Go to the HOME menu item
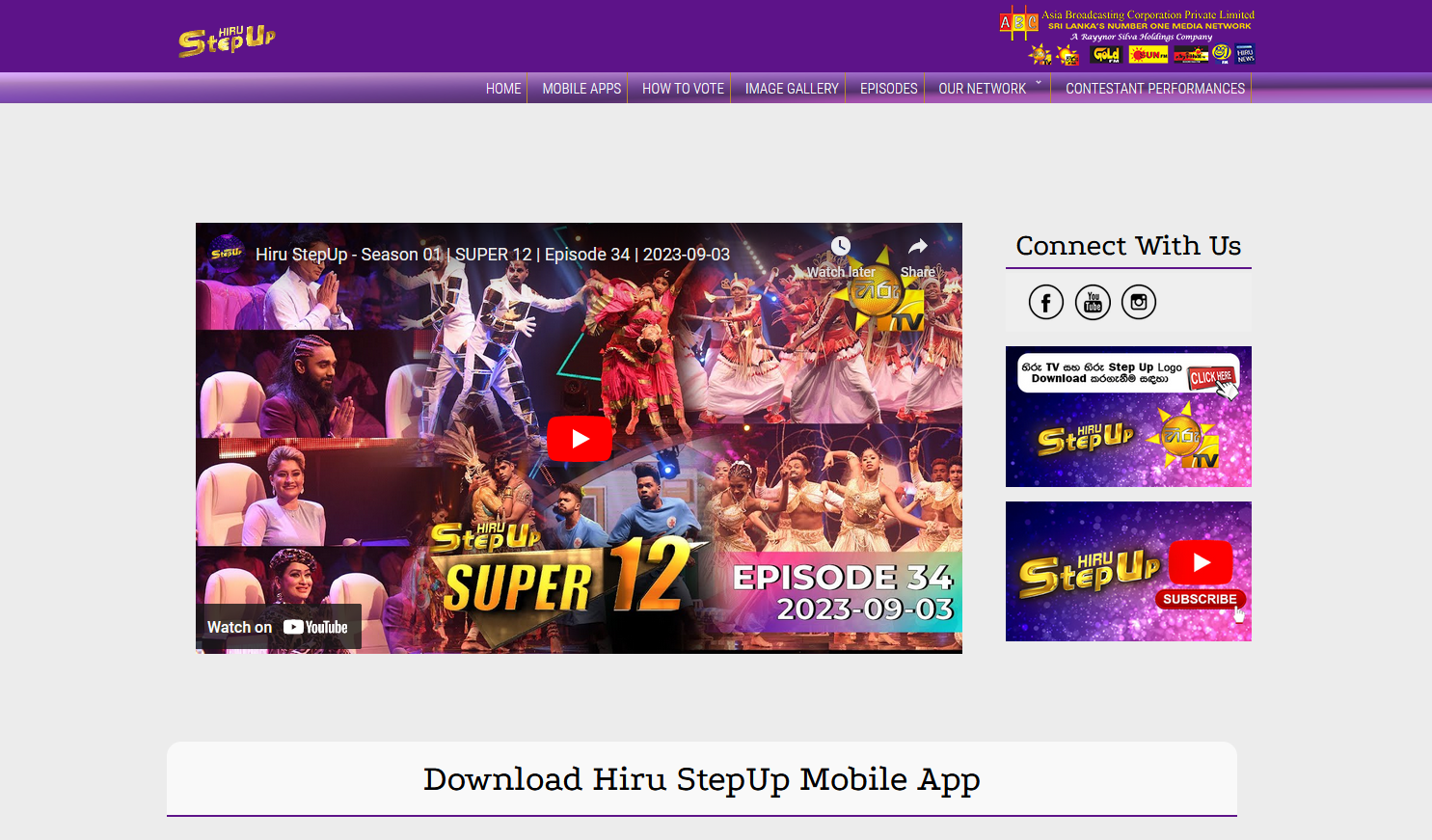This screenshot has height=840, width=1432. click(x=503, y=89)
